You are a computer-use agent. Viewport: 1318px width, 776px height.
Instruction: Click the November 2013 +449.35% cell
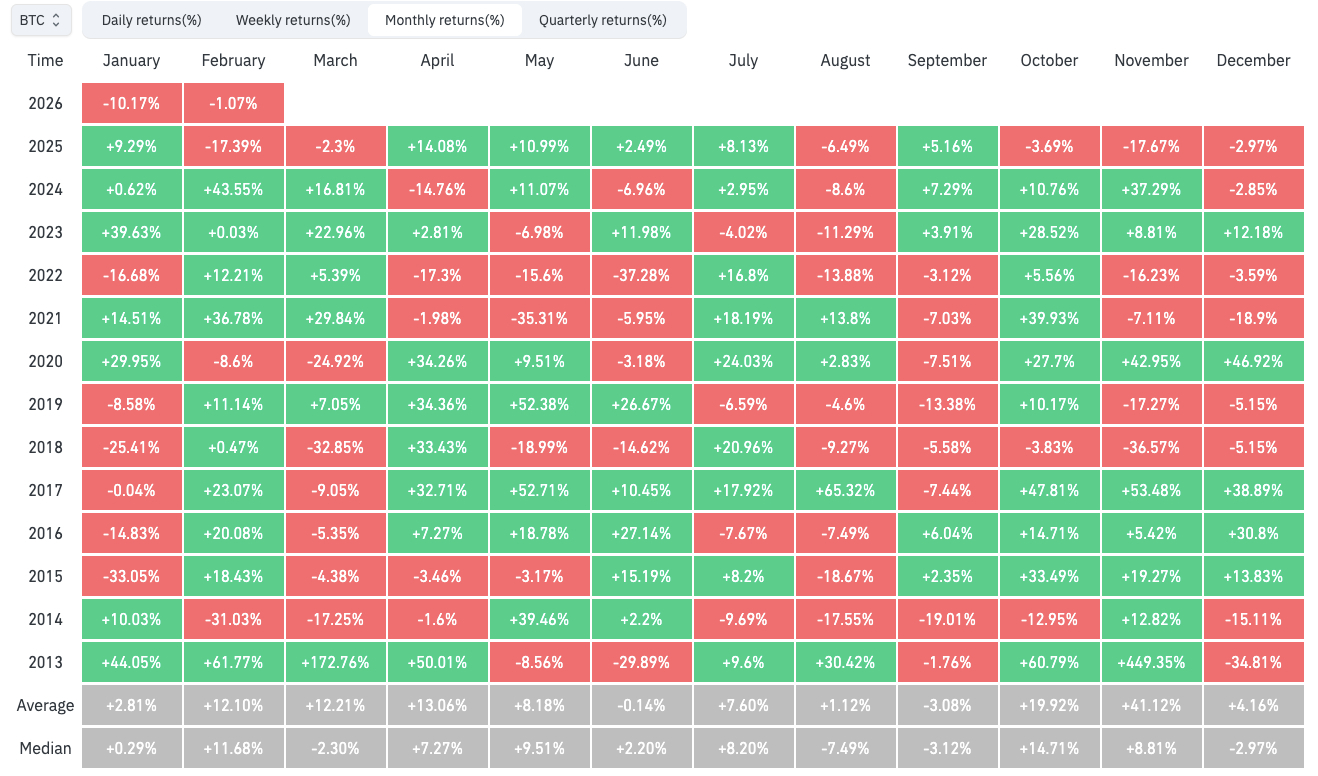(x=1152, y=662)
